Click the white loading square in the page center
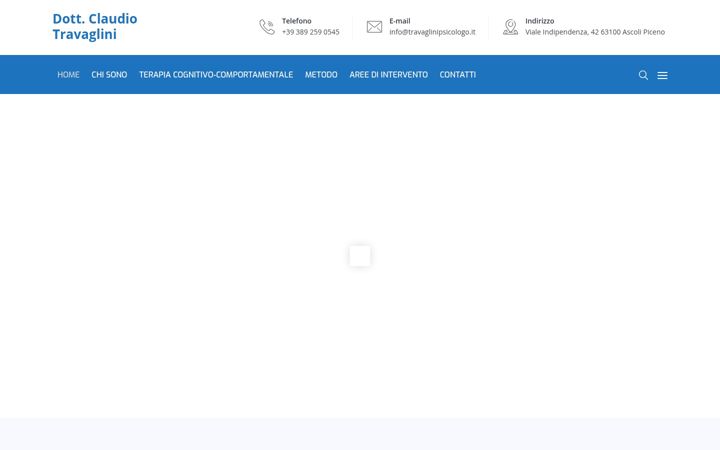Viewport: 720px width, 450px height. point(360,256)
